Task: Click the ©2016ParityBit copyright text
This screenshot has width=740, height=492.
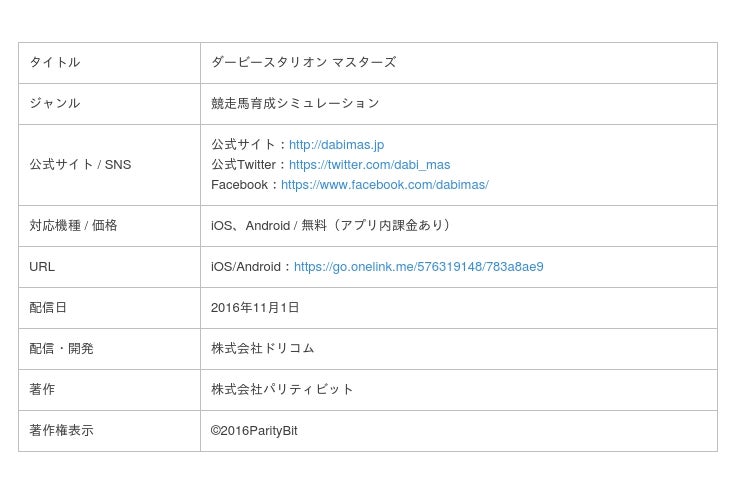Action: pyautogui.click(x=254, y=431)
